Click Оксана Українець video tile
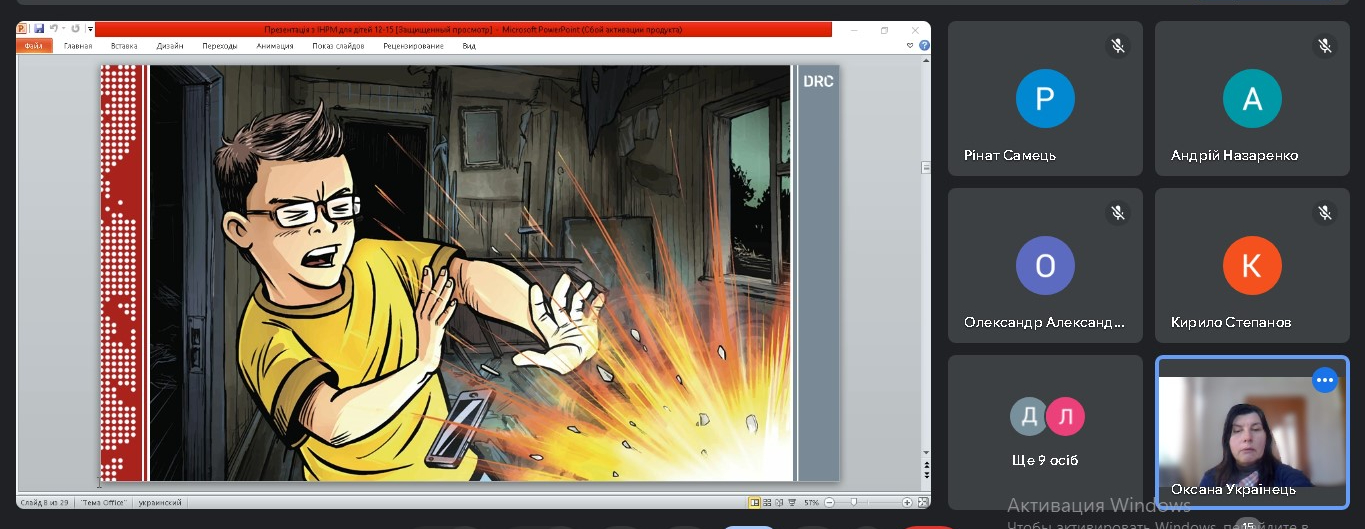 click(1252, 432)
